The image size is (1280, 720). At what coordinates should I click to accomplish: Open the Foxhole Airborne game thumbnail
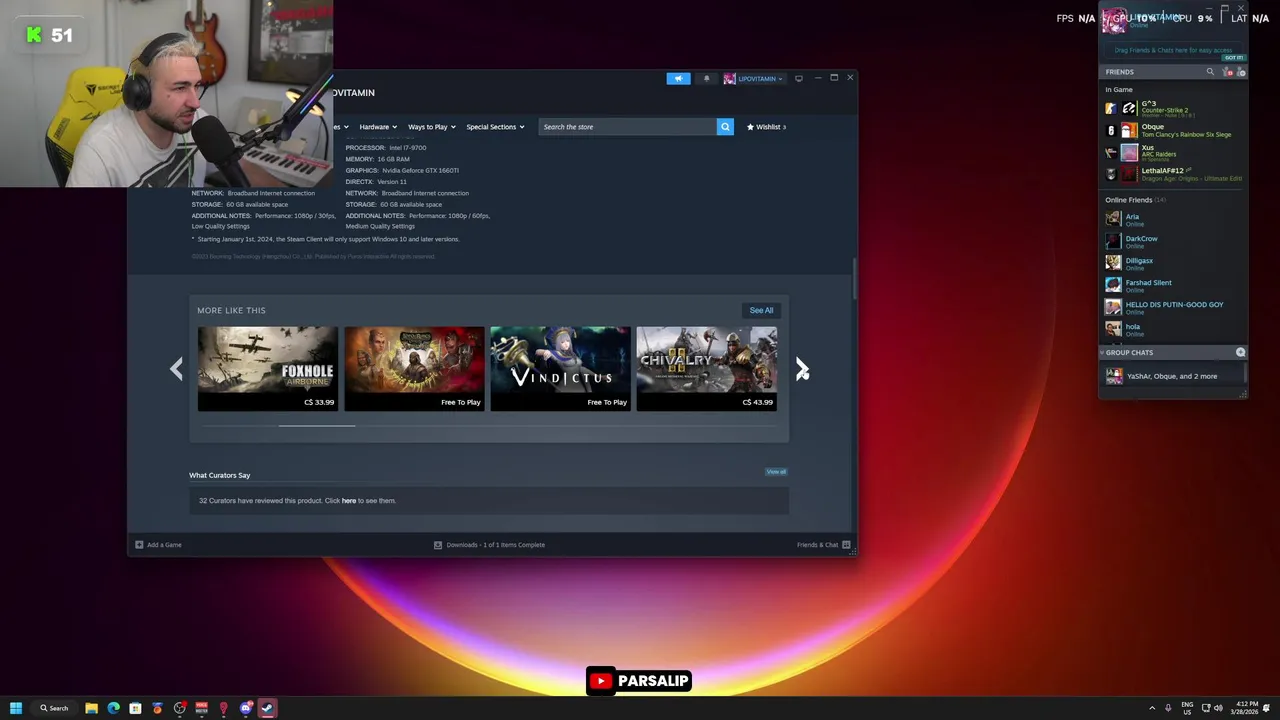pos(267,368)
